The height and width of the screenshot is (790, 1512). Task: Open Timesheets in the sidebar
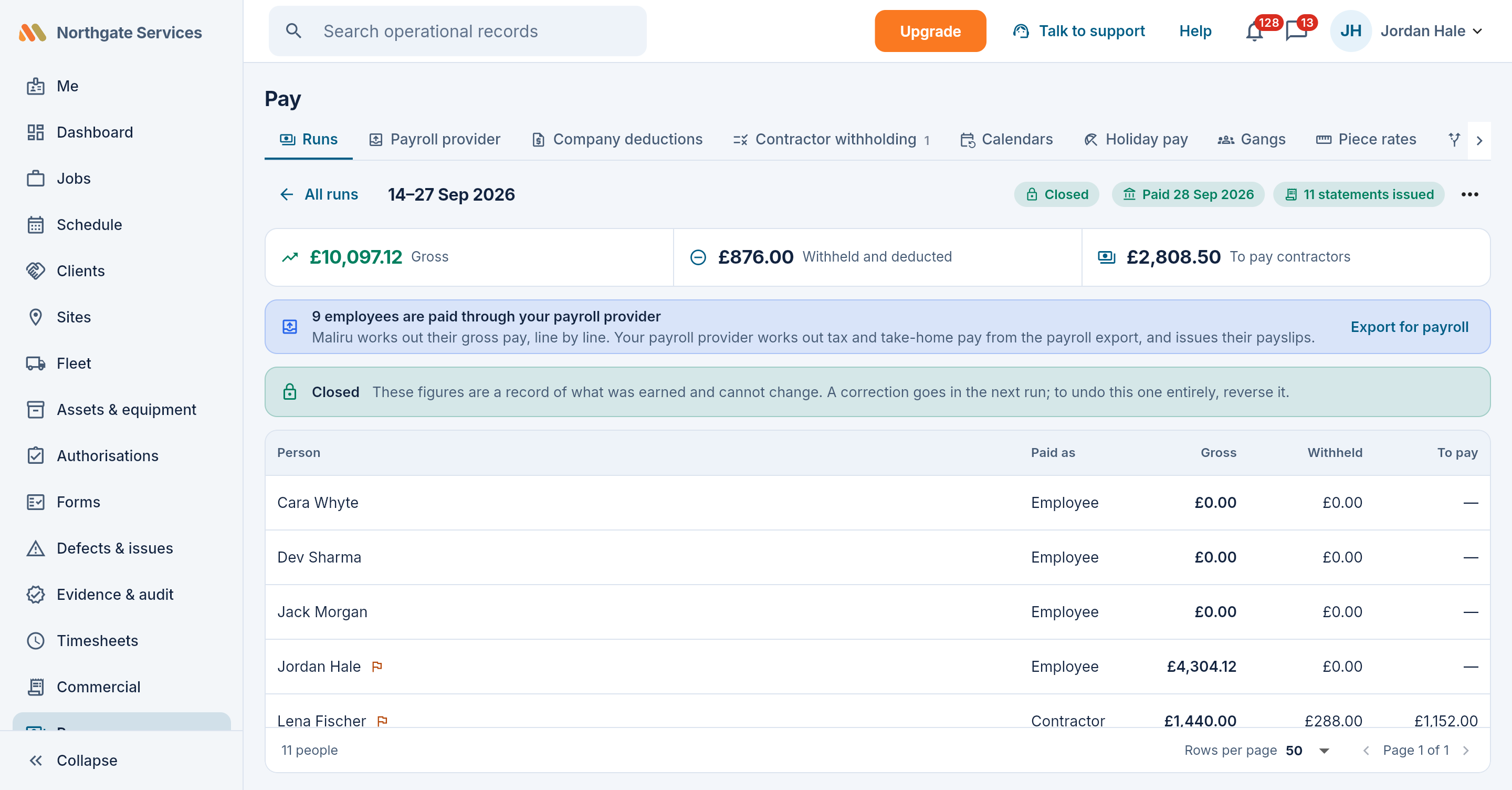121,641
